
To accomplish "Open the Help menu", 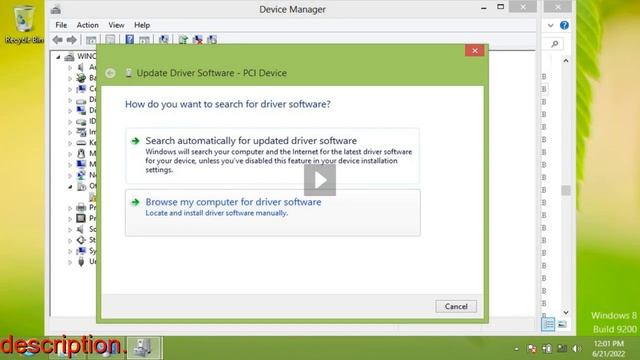I will (142, 25).
